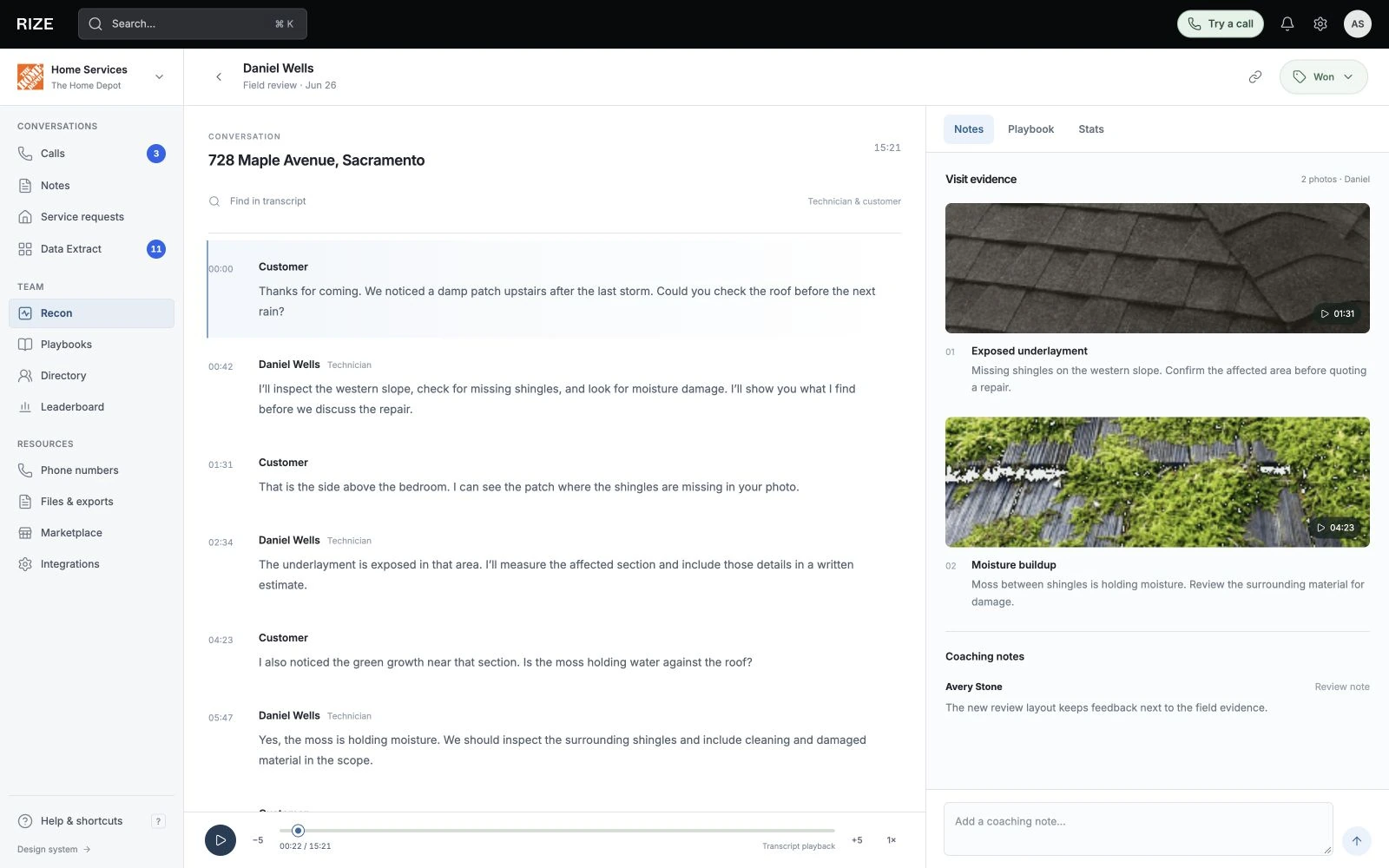Open the Won status dropdown

1323,77
